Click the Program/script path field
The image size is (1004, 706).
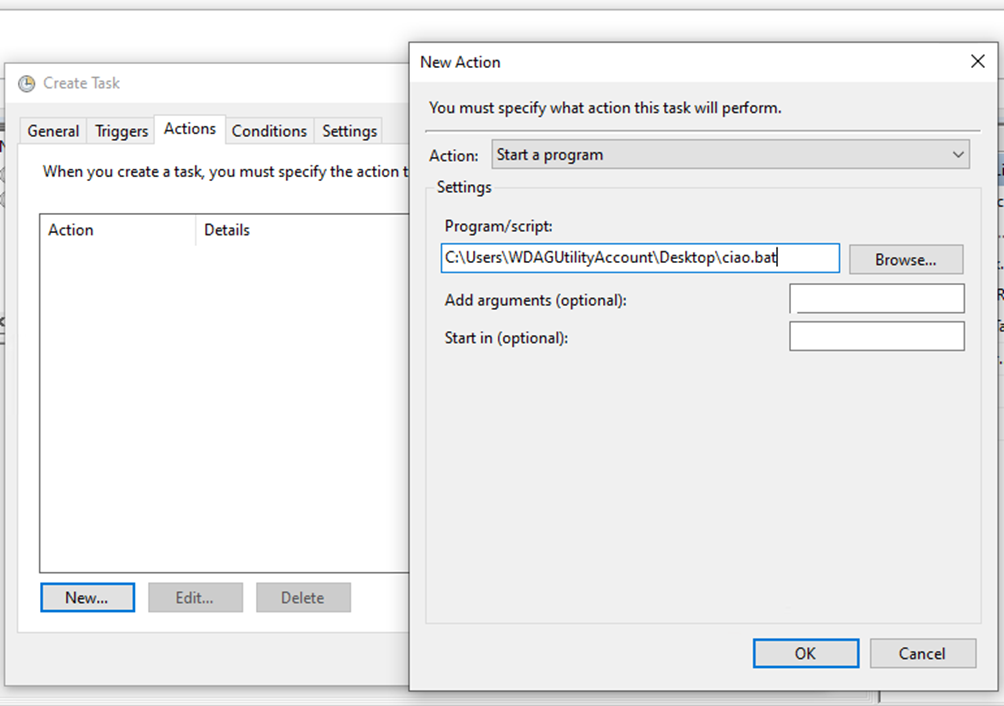click(x=640, y=259)
